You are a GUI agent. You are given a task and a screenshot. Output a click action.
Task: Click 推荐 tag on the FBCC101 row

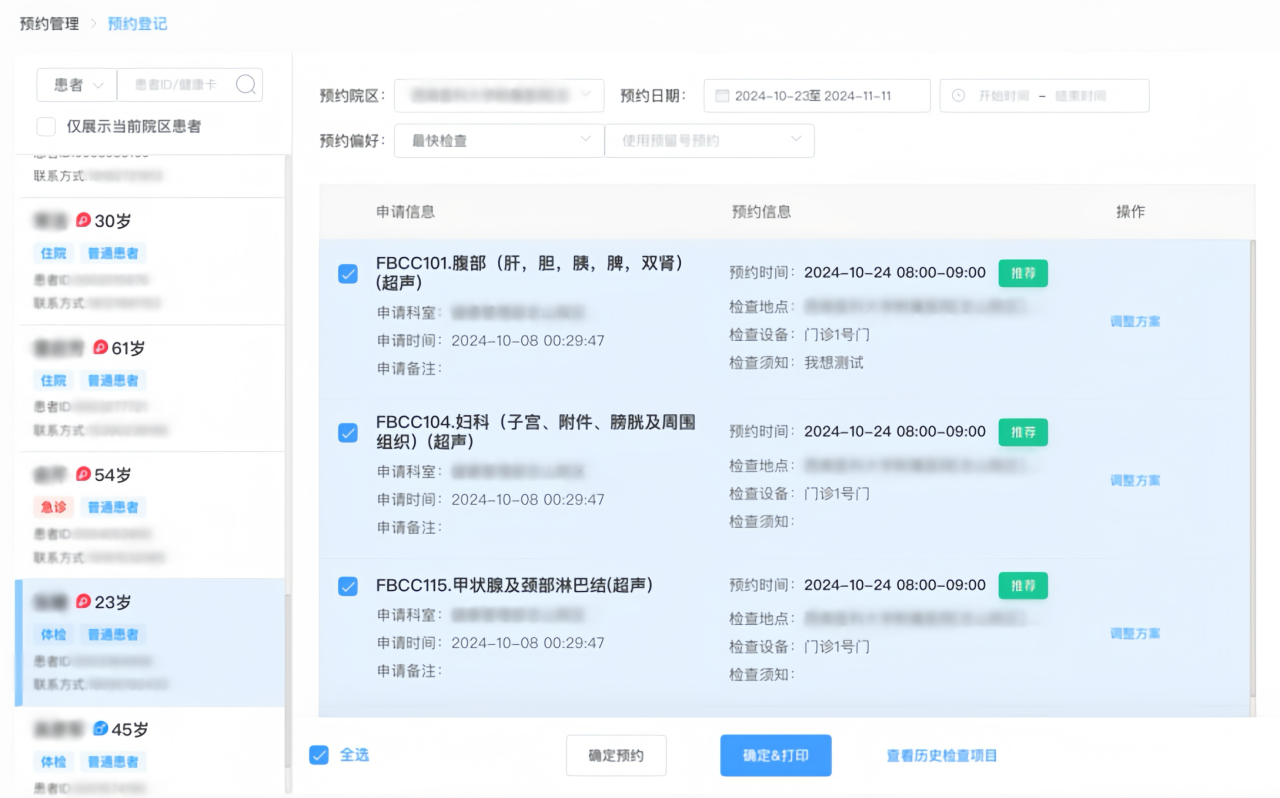[x=1023, y=273]
